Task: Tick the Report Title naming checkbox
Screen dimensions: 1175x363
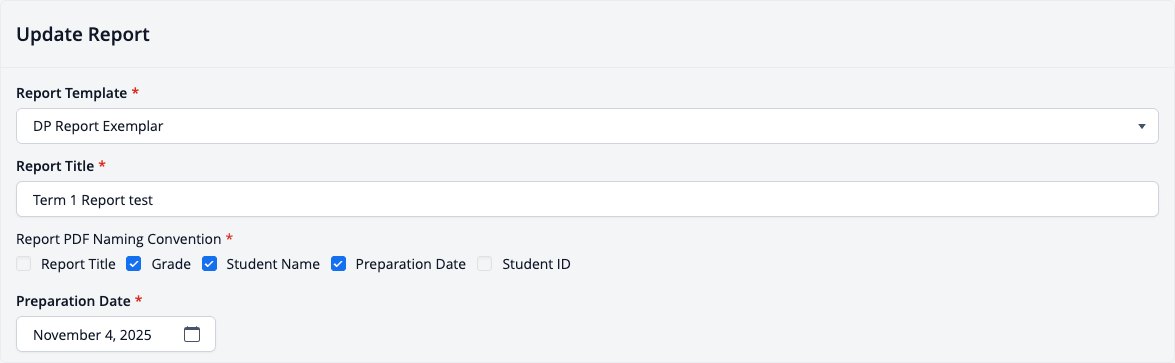Action: pyautogui.click(x=24, y=264)
